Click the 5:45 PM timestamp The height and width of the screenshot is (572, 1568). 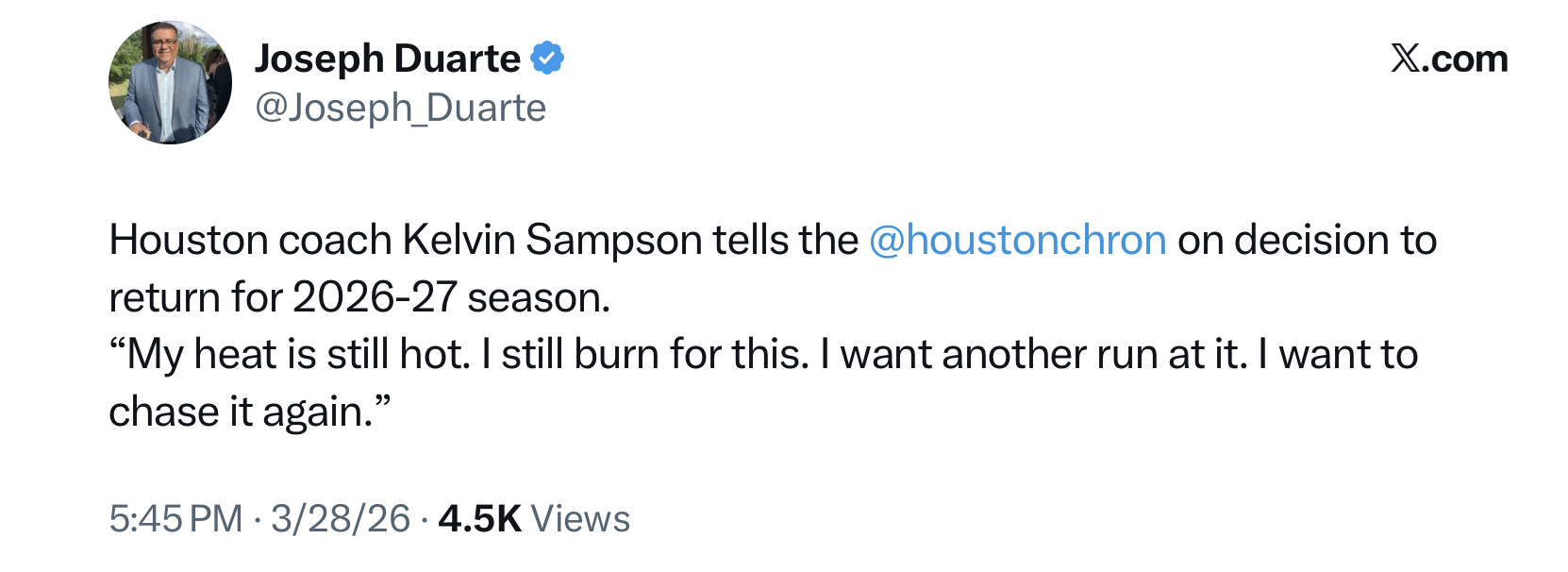(x=175, y=519)
